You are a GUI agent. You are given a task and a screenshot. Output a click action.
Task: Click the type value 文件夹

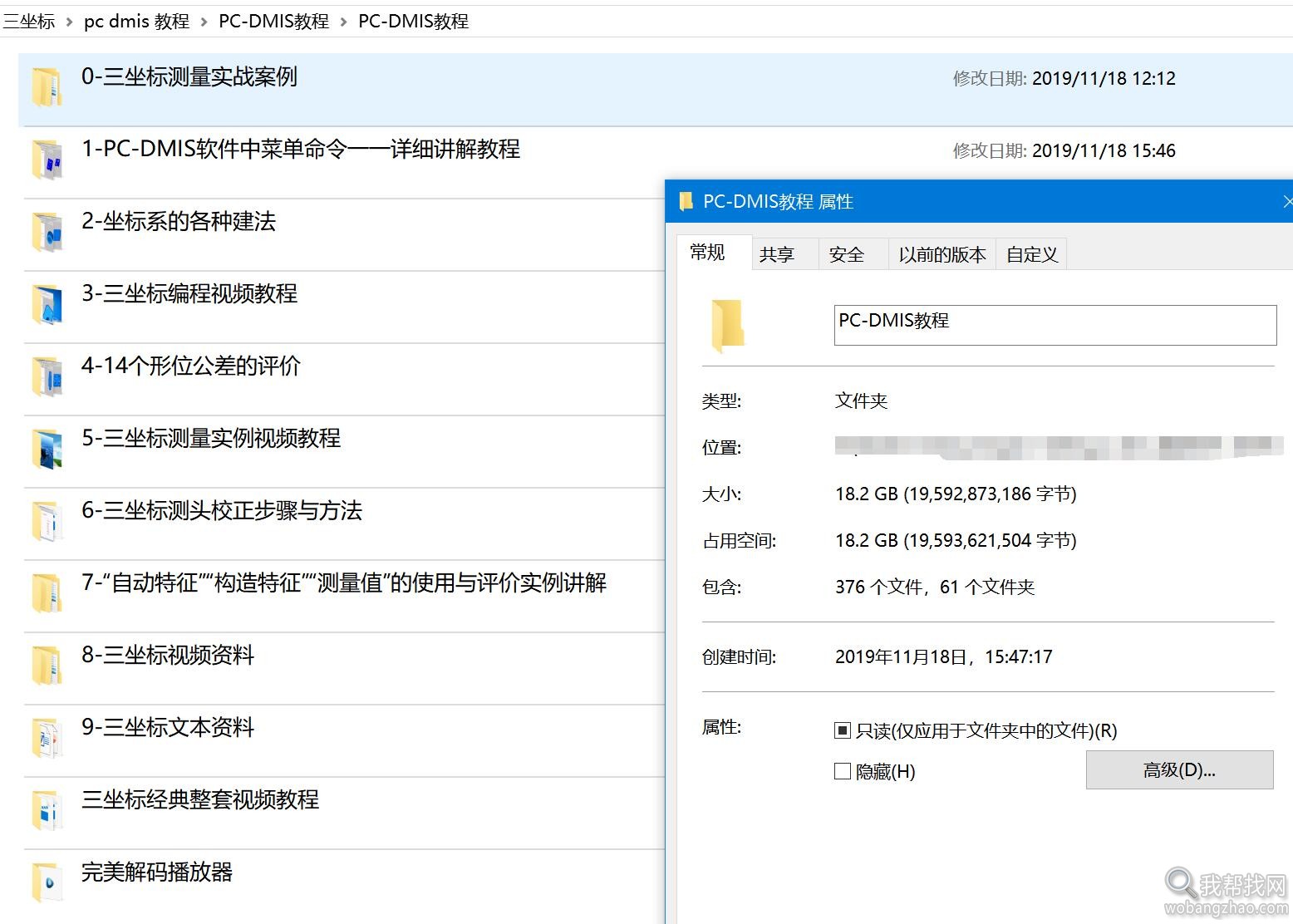click(862, 401)
